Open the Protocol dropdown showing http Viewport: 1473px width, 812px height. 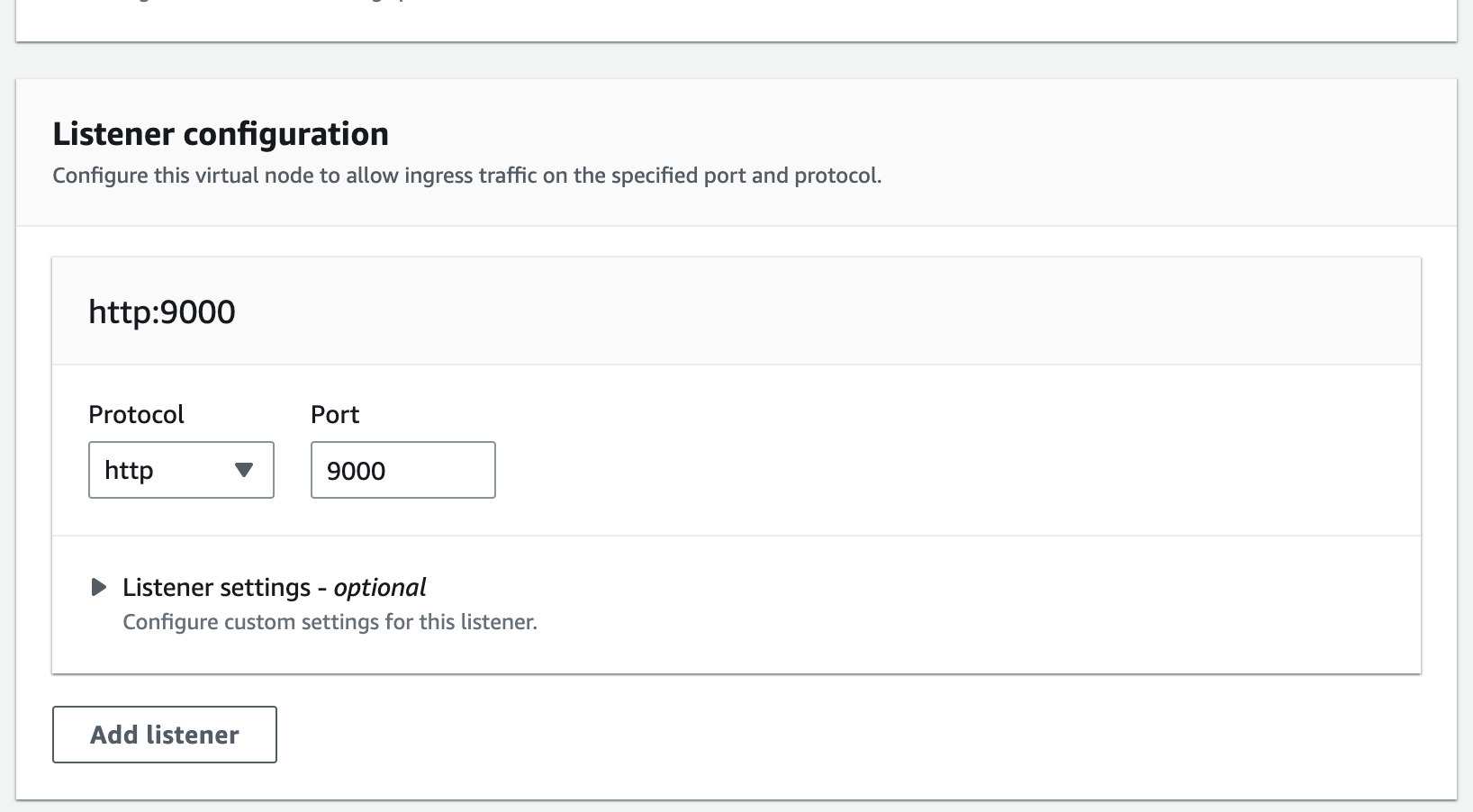[x=181, y=470]
